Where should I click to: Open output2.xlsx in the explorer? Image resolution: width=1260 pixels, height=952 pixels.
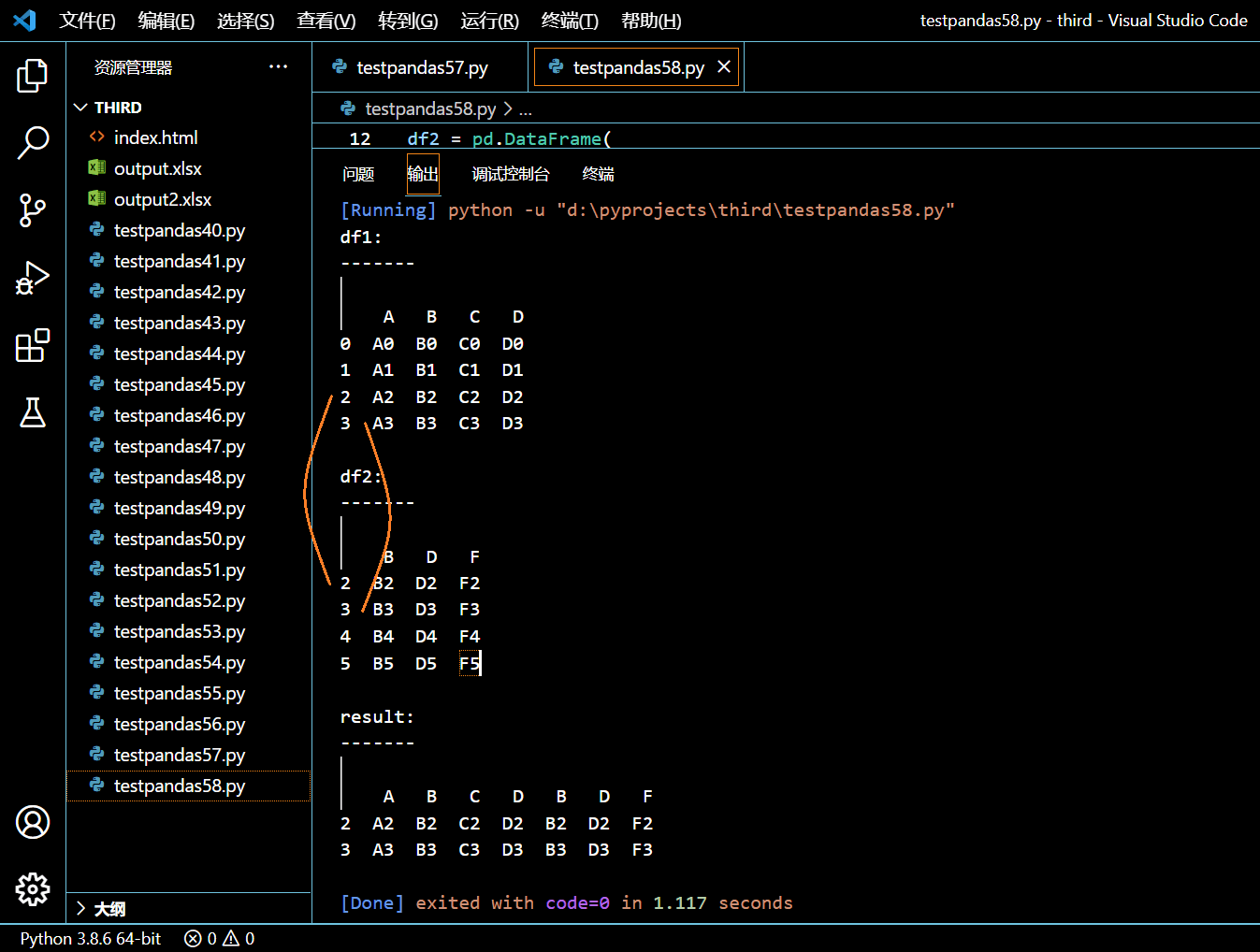click(x=189, y=199)
